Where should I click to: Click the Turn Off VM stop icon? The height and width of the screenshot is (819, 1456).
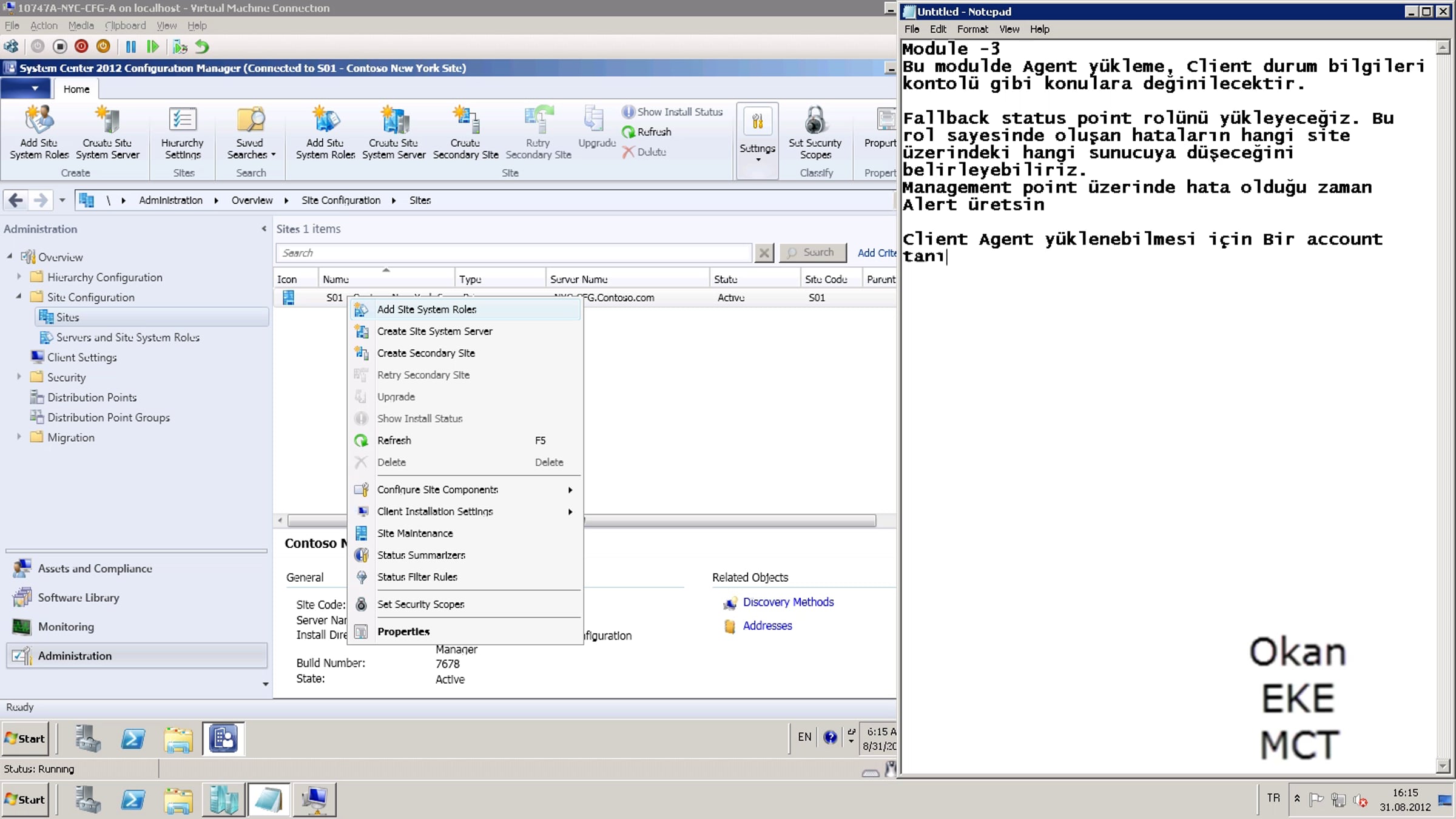click(x=59, y=46)
